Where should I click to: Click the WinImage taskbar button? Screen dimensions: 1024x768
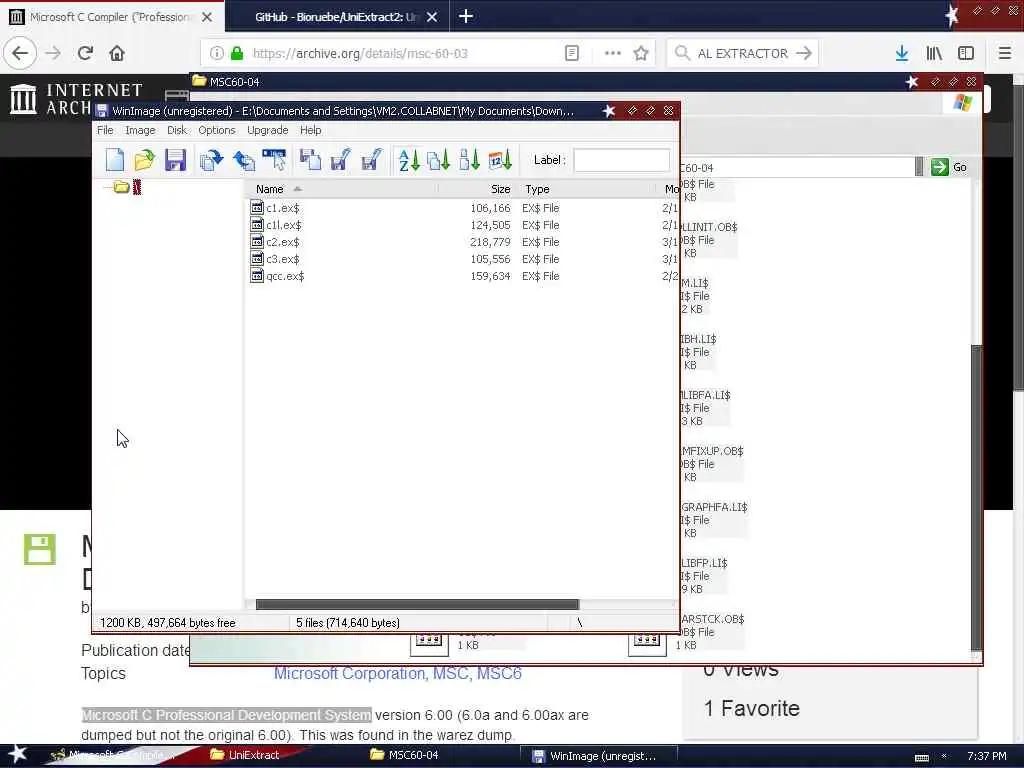599,756
